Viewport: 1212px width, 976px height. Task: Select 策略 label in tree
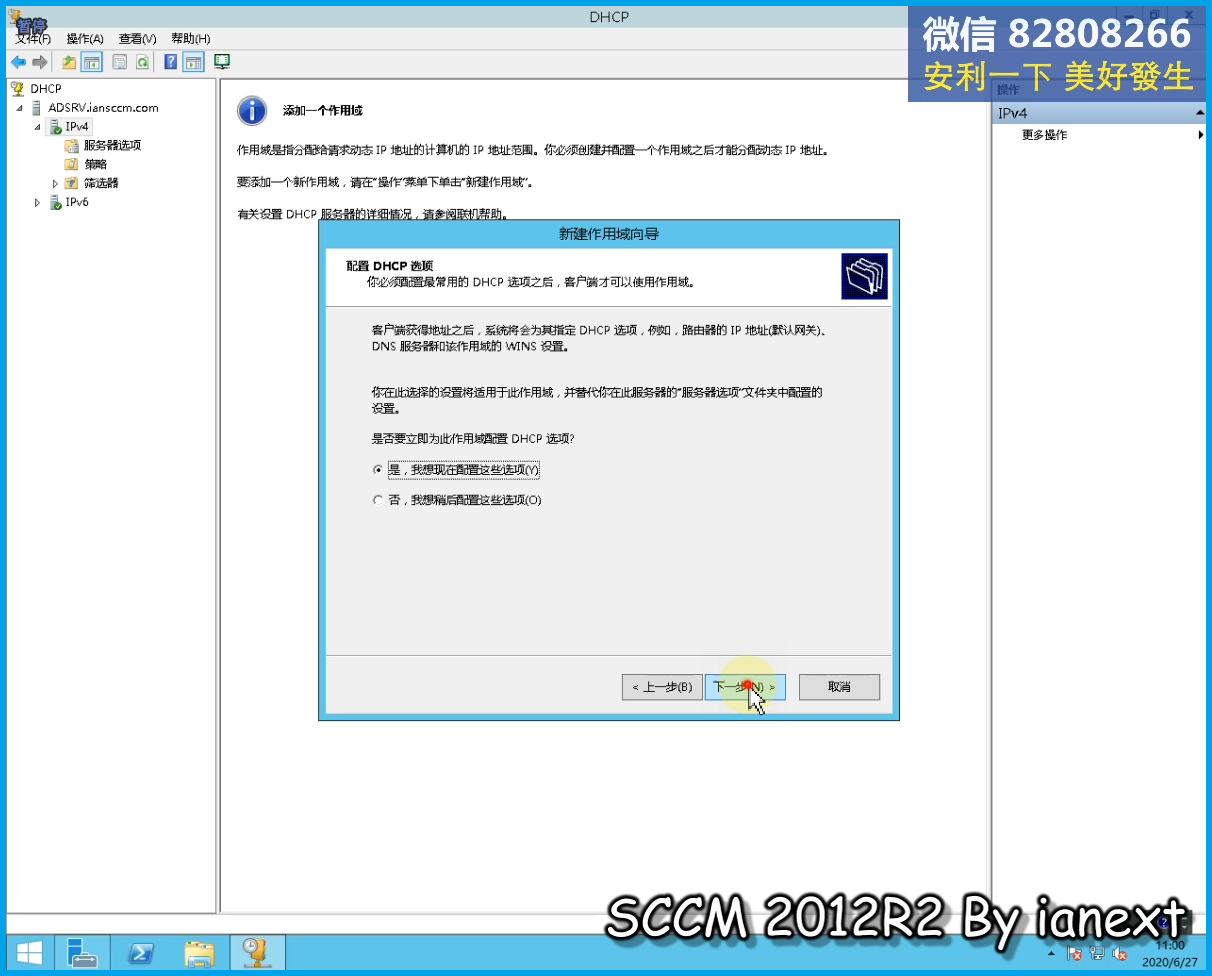pyautogui.click(x=95, y=165)
